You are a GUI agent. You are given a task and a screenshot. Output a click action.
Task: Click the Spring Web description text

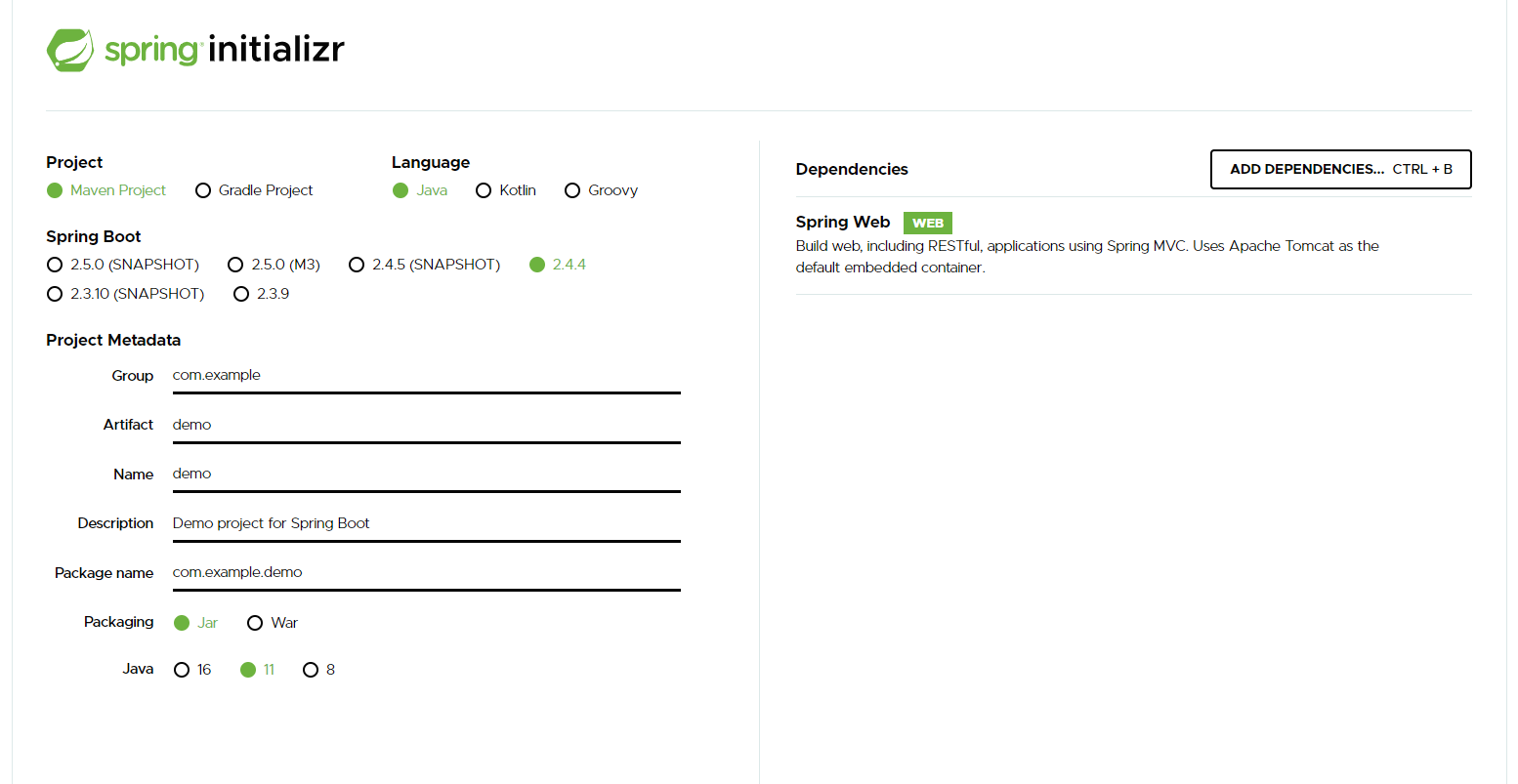[x=1087, y=257]
